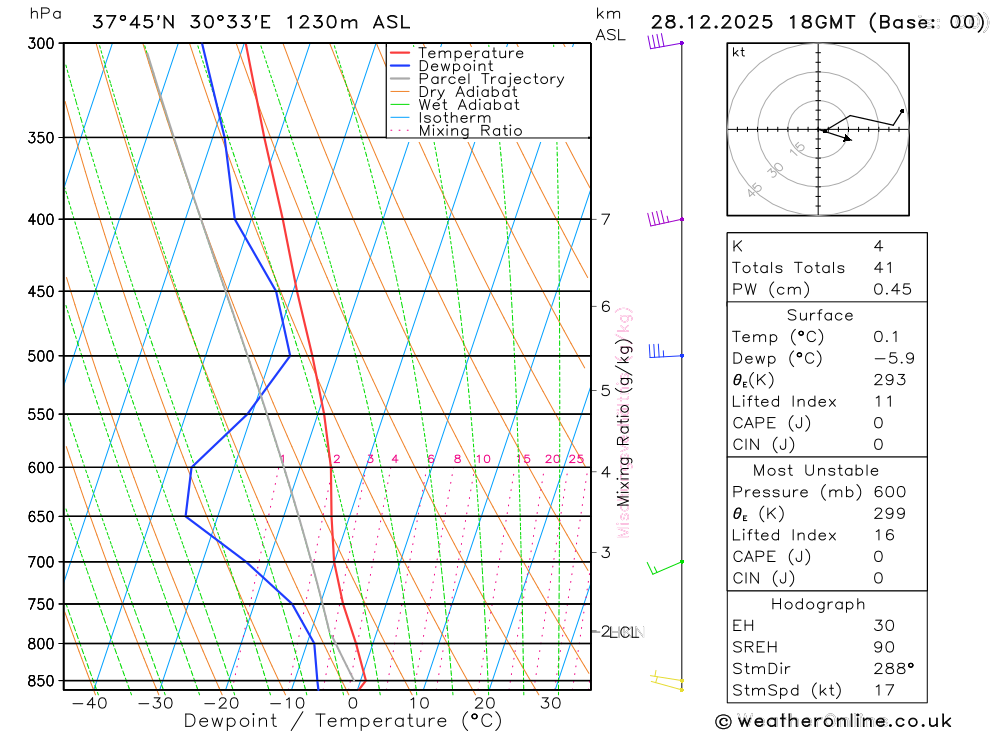Select the Wet Adiabat legend label
Viewport: 1000px width, 733px height.
point(469,105)
